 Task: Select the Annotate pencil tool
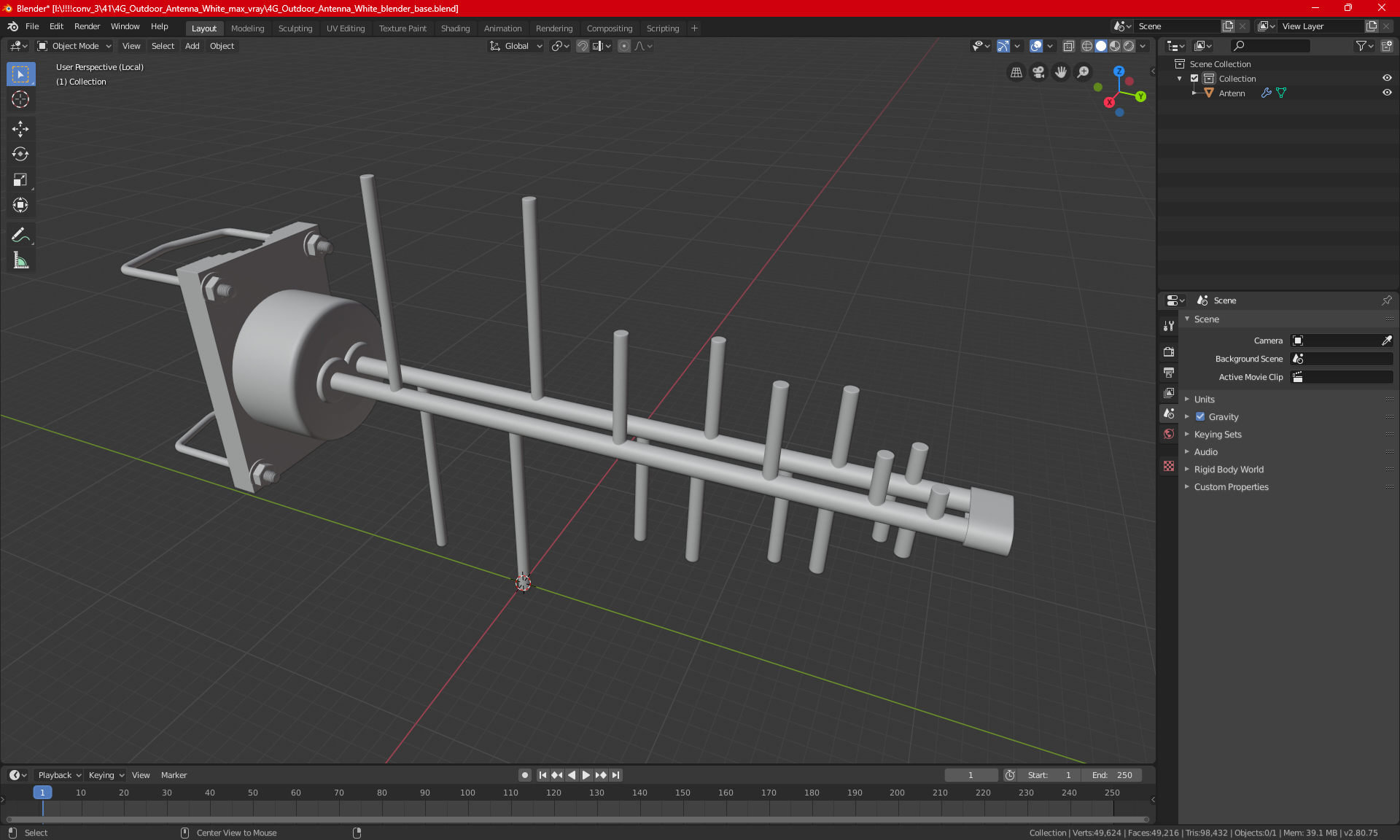pyautogui.click(x=20, y=235)
